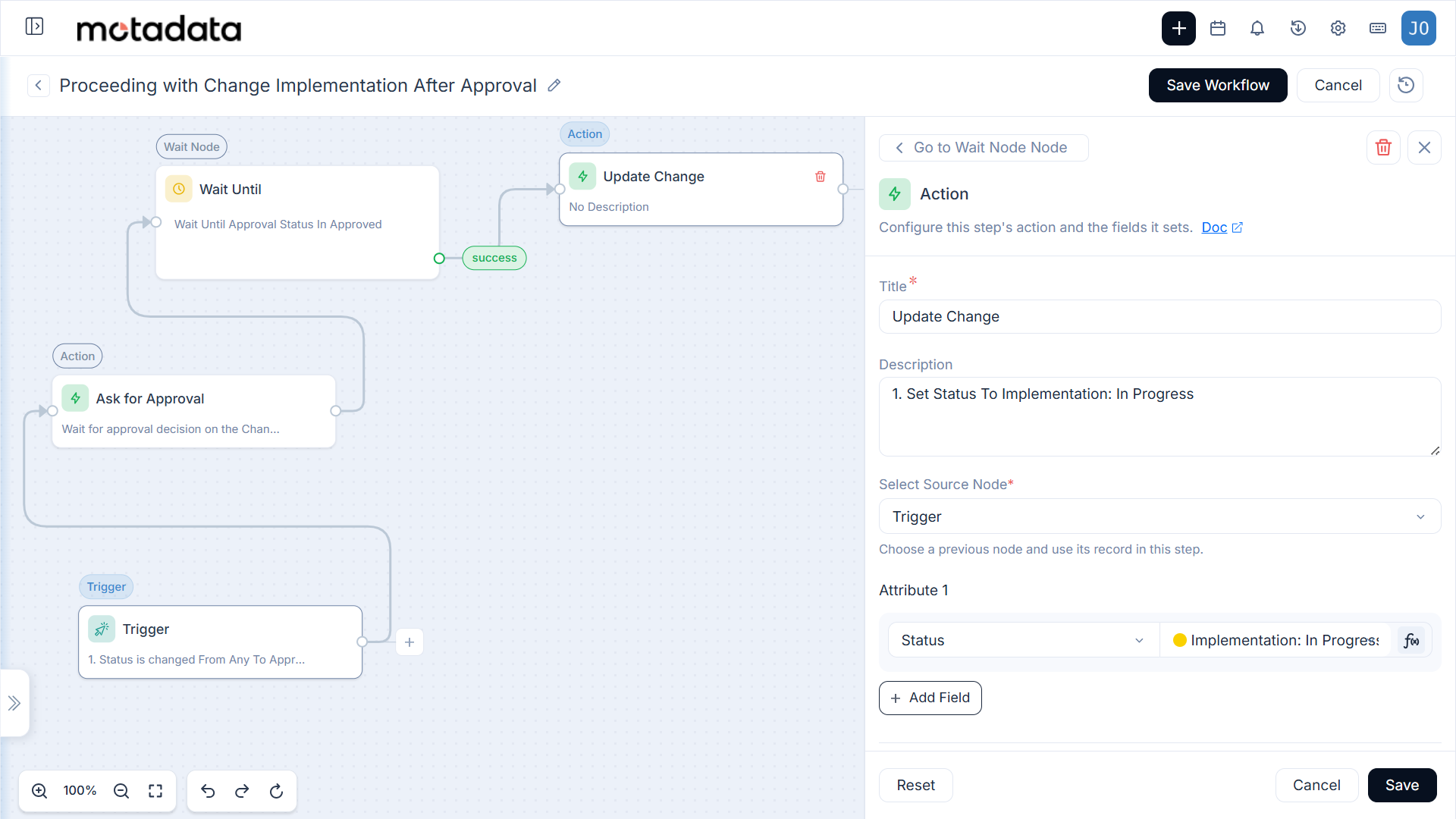The height and width of the screenshot is (819, 1456).
Task: Select the Ask for Approval node
Action: 194,411
